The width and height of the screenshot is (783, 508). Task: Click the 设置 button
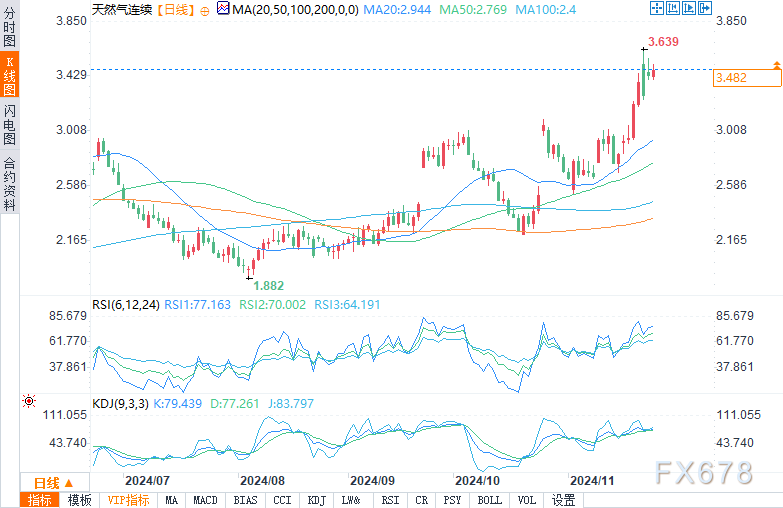[x=563, y=500]
